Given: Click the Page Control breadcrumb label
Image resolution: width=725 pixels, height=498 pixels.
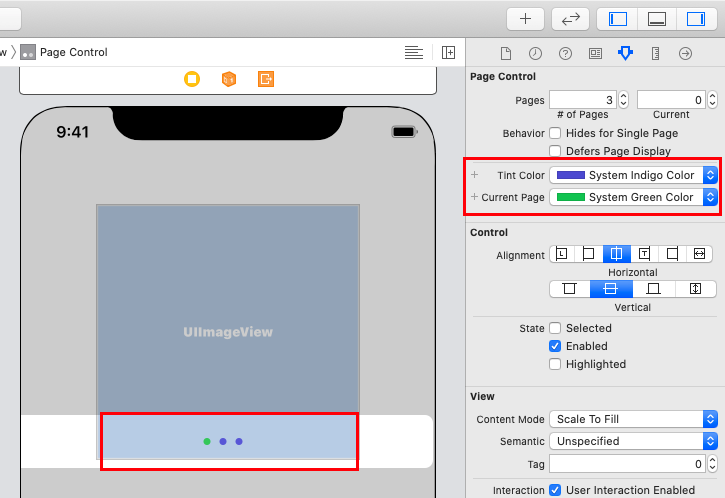Looking at the screenshot, I should coord(74,52).
